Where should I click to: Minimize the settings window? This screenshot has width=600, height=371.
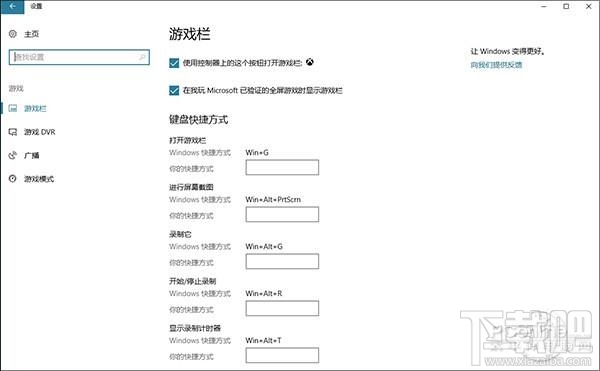pos(544,7)
